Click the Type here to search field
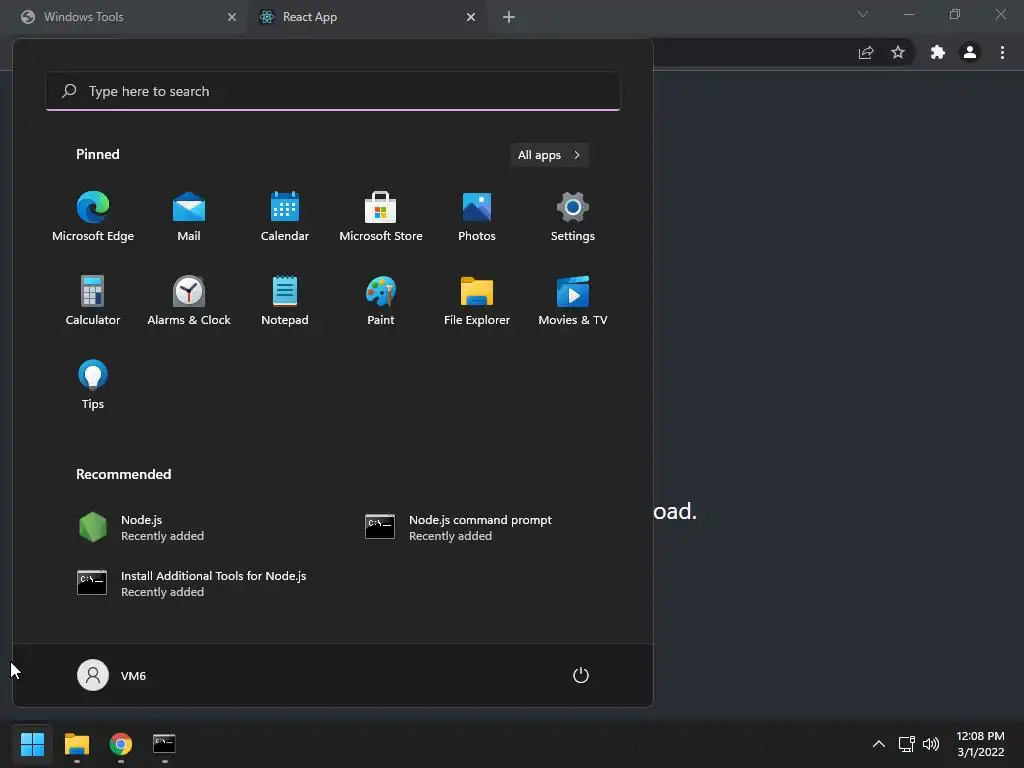 click(x=333, y=91)
